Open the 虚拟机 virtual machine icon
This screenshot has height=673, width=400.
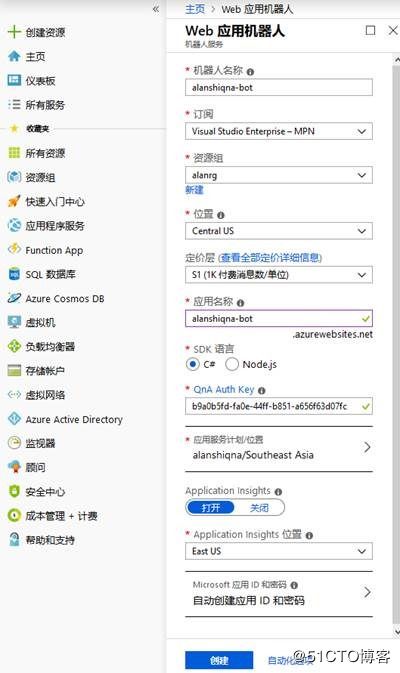pos(14,322)
